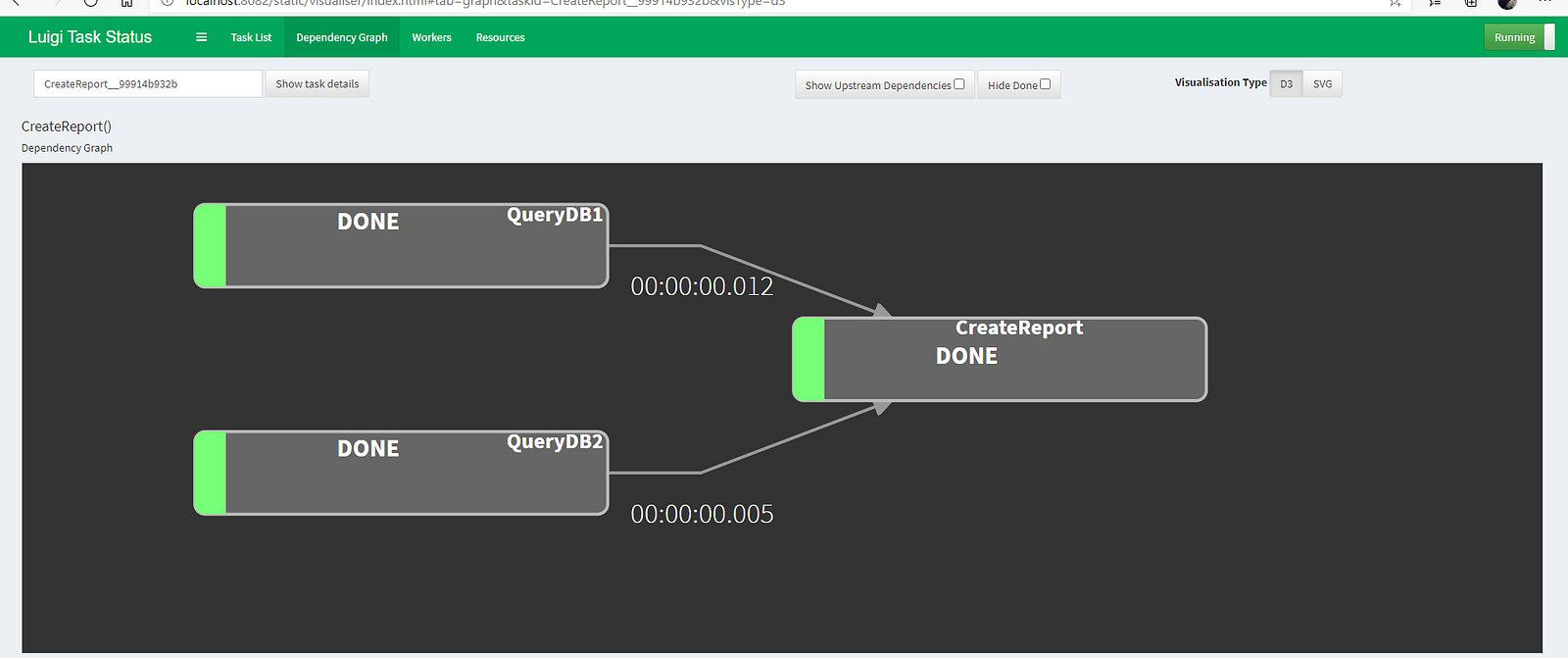This screenshot has width=1568, height=658.
Task: Click the browser address bar URL
Action: pos(485,3)
